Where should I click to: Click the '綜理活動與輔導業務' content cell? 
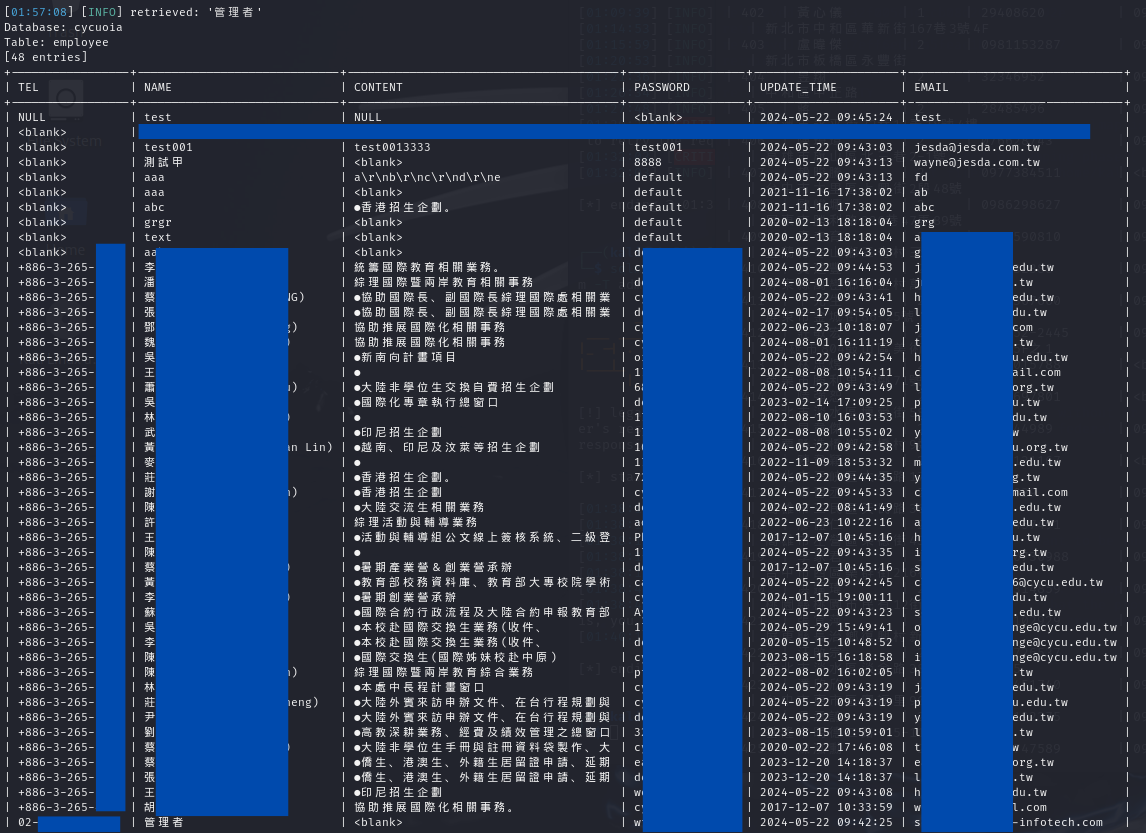(415, 522)
